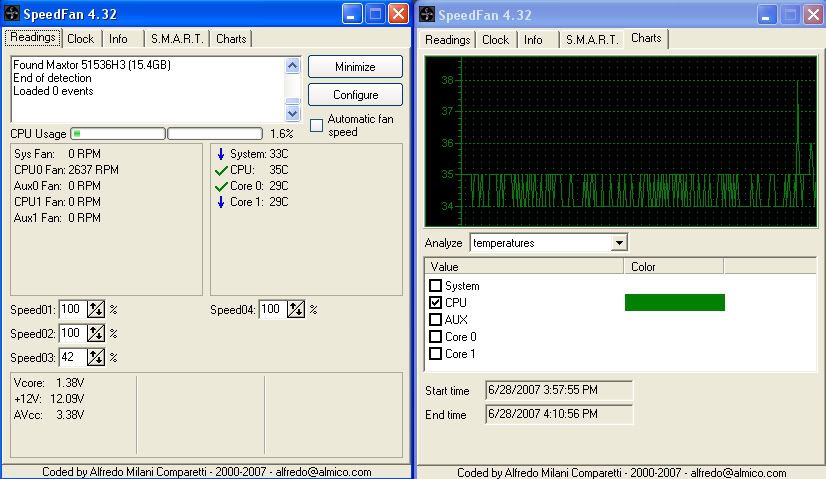Viewport: 826px width, 479px height.
Task: Click the Speed04 spinner arrows
Action: click(x=296, y=310)
